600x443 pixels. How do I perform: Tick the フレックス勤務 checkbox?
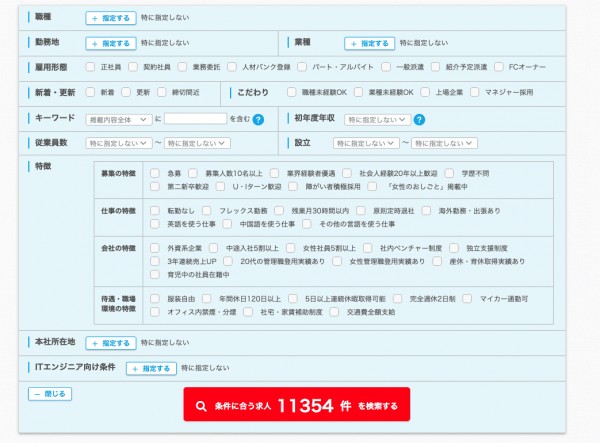(x=208, y=211)
